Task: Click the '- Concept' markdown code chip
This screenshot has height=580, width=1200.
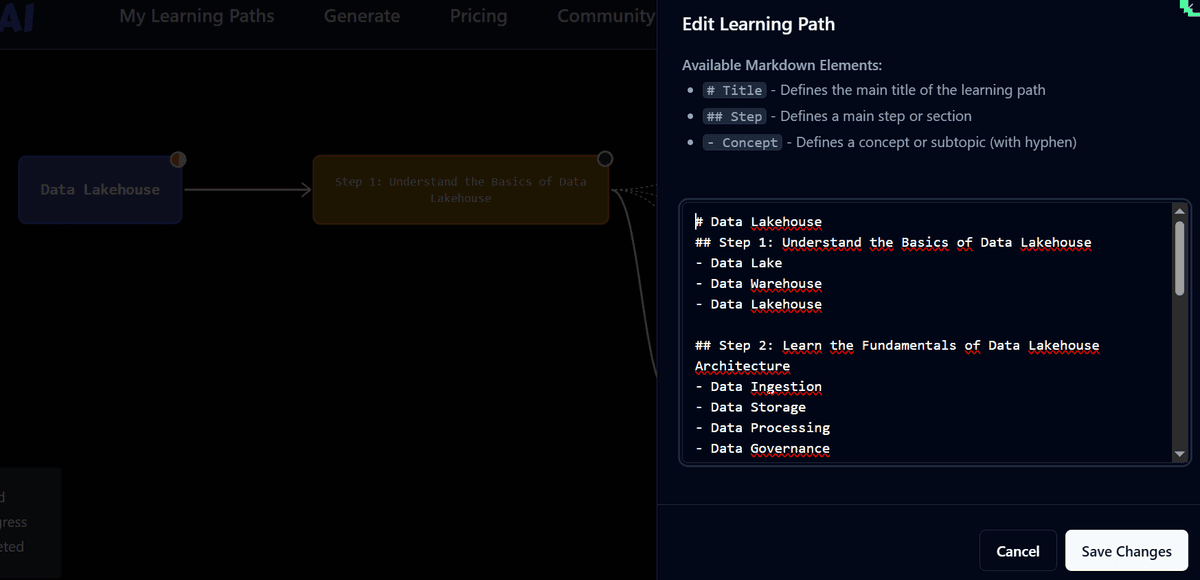Action: pyautogui.click(x=741, y=143)
